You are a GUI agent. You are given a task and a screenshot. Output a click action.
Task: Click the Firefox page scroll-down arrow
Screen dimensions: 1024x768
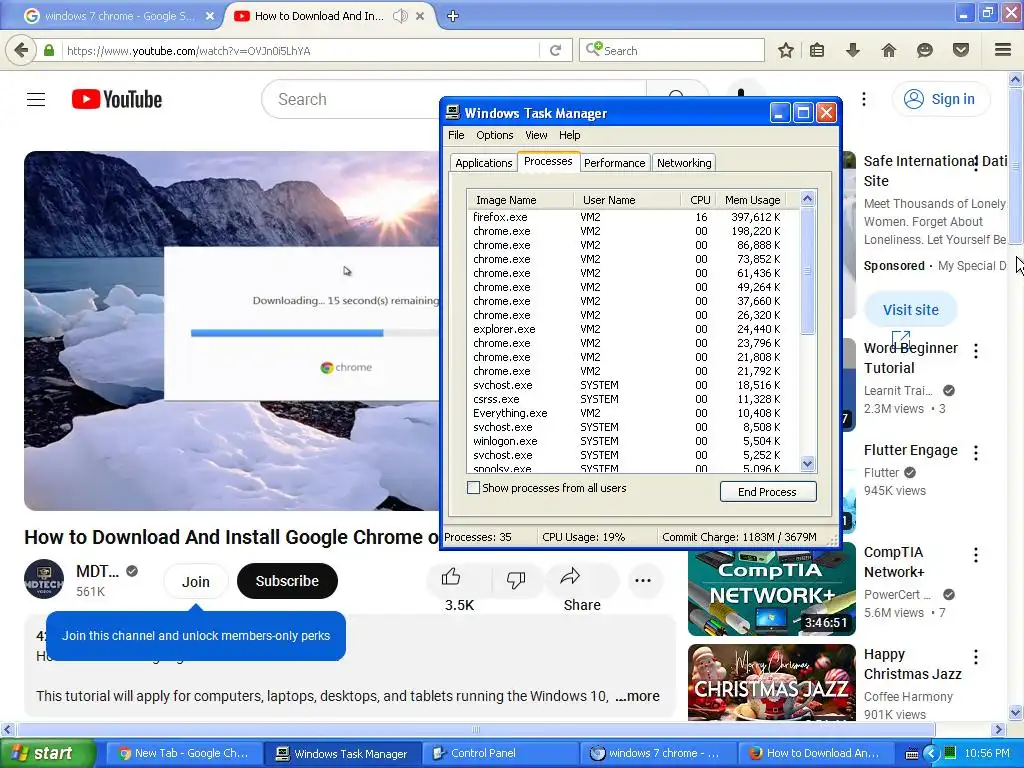tap(1016, 712)
